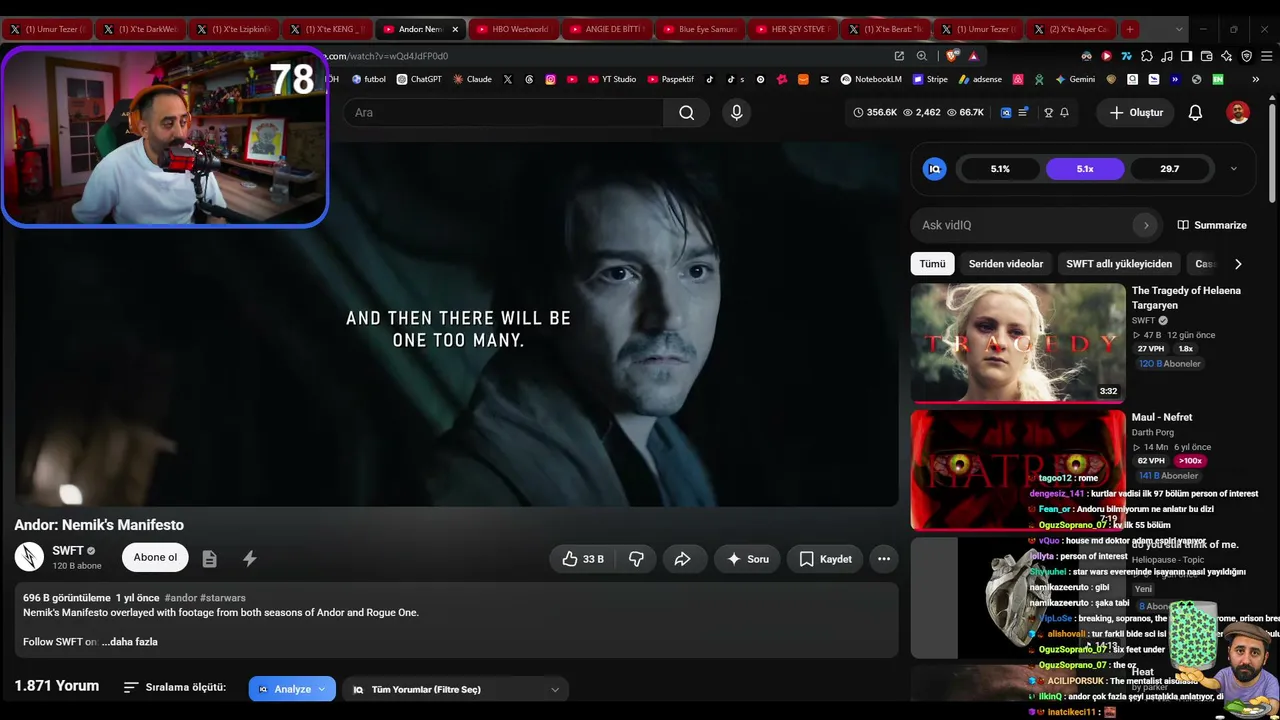The height and width of the screenshot is (720, 1280).
Task: Start voice search with the microphone icon
Action: coord(737,113)
